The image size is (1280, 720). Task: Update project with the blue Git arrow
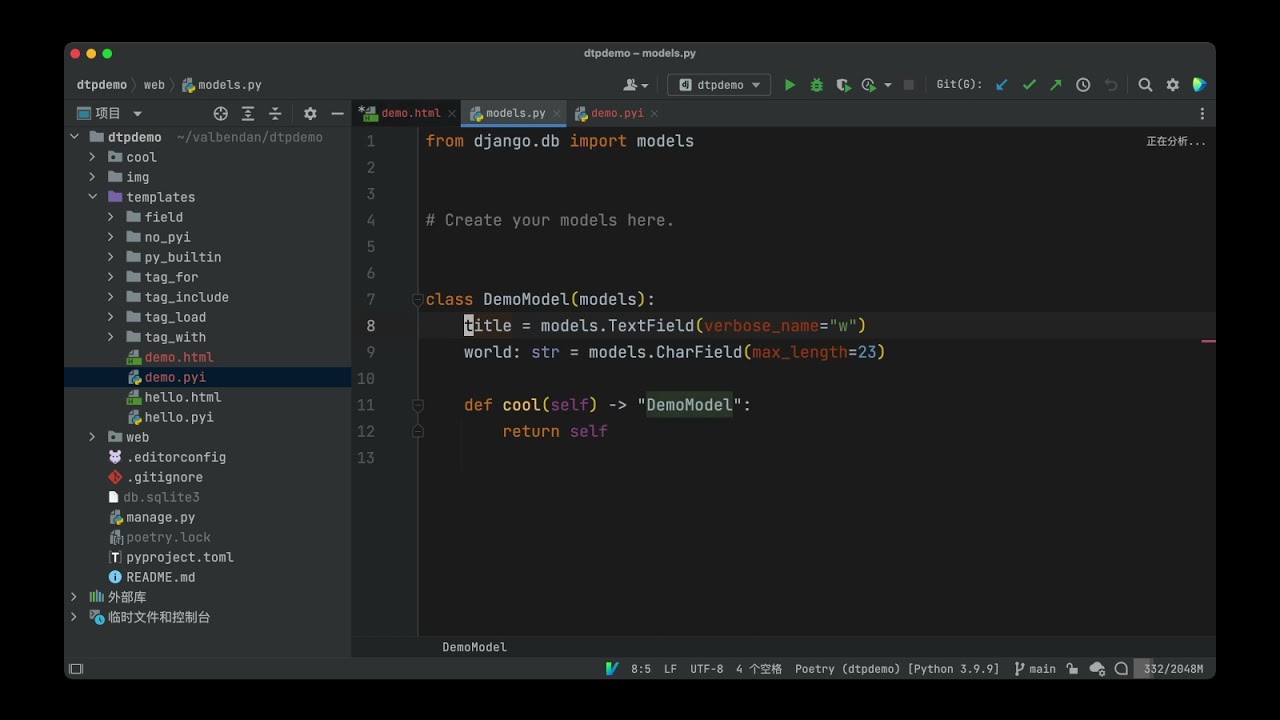(x=1002, y=85)
